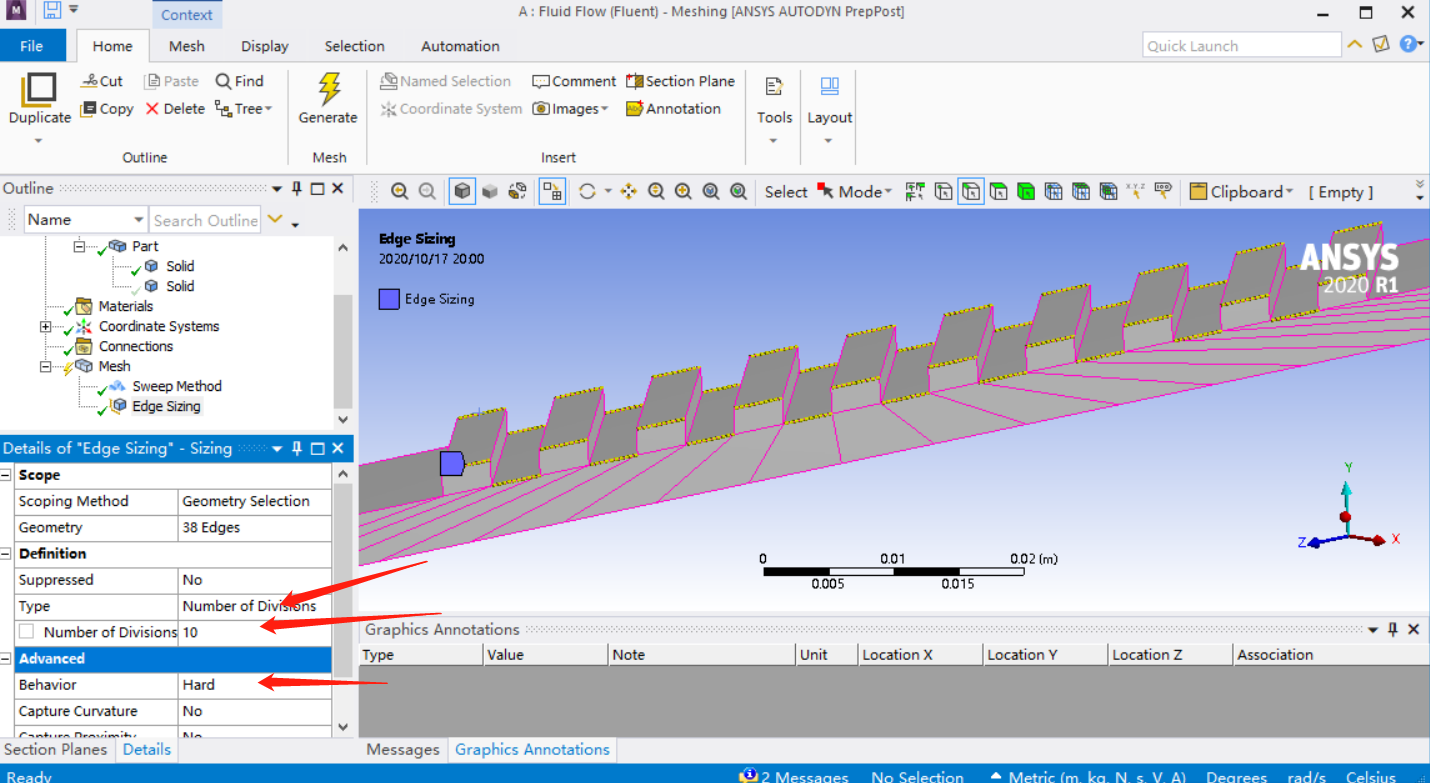Click the Search Outline field
Viewport: 1430px width, 784px height.
[x=205, y=220]
